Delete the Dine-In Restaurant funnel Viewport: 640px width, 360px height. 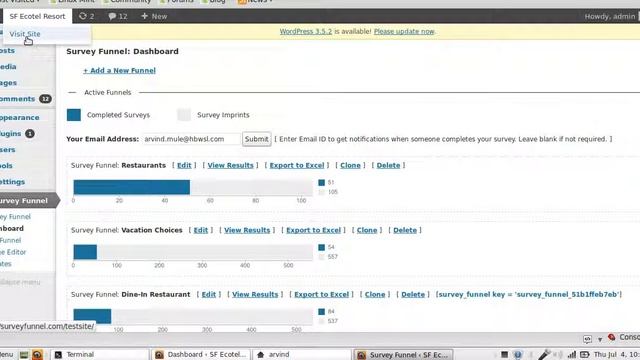pos(413,294)
